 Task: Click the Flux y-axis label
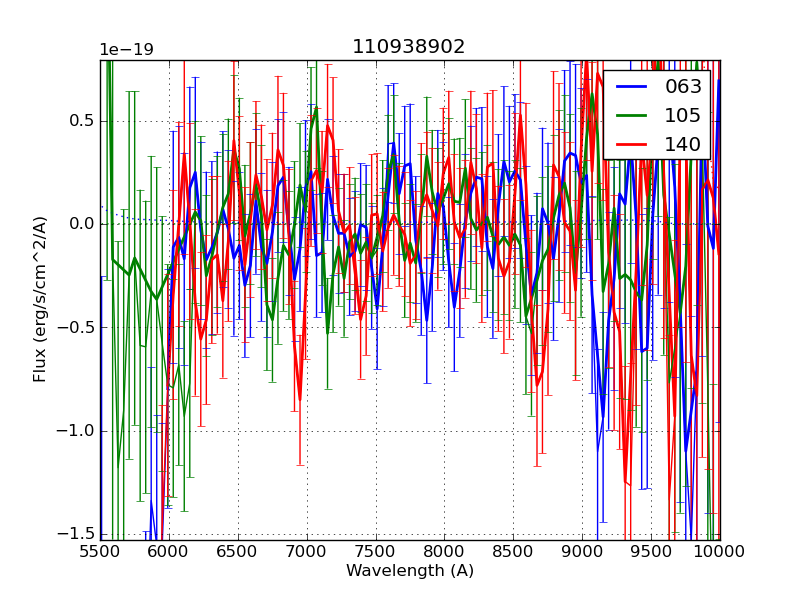40,299
